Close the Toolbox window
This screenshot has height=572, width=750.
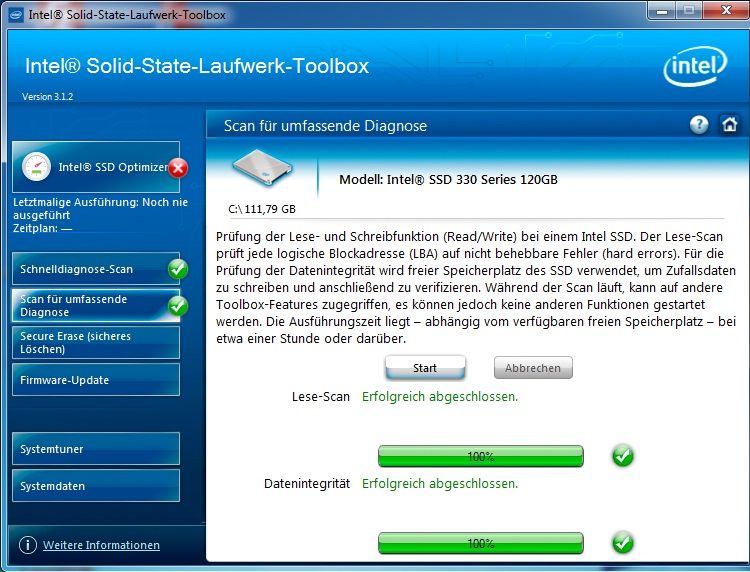[726, 11]
